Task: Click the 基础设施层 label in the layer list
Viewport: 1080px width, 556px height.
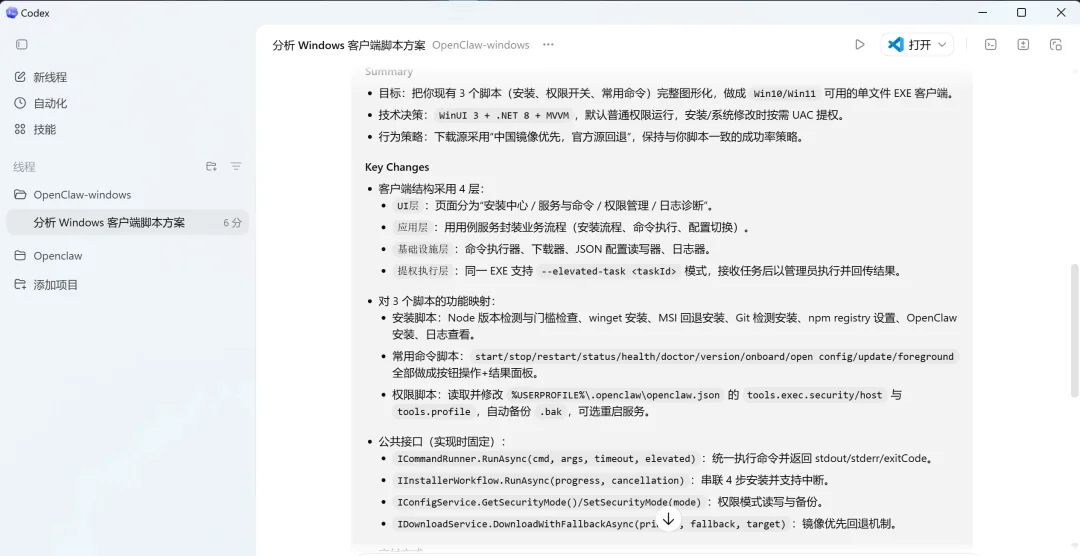Action: 423,249
